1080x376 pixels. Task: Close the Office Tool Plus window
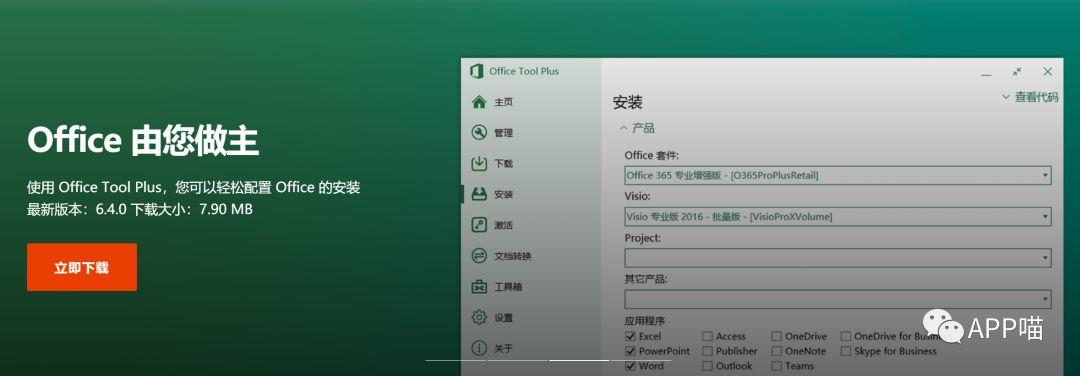click(x=1048, y=72)
